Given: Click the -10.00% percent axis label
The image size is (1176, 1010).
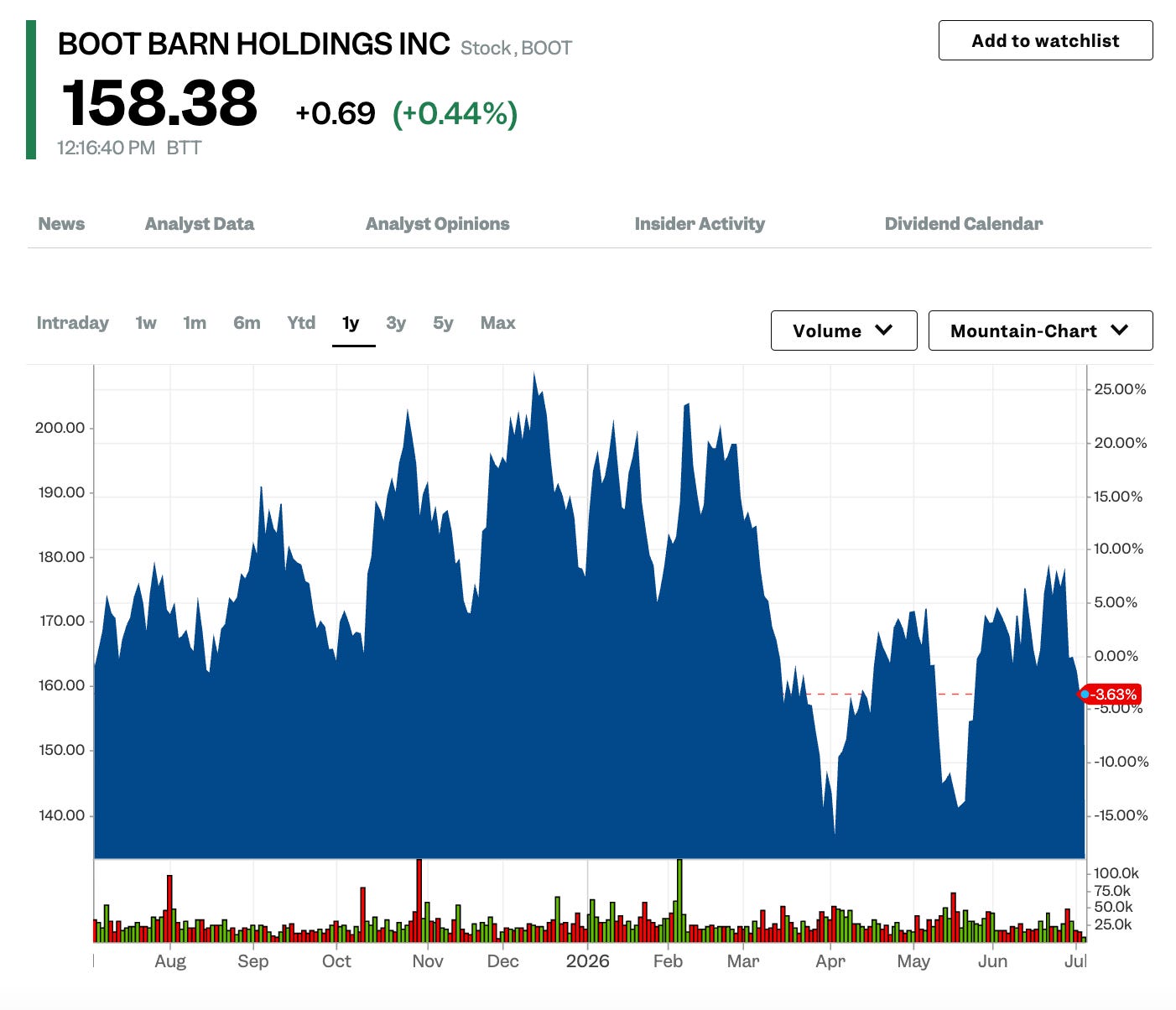Looking at the screenshot, I should 1121,762.
